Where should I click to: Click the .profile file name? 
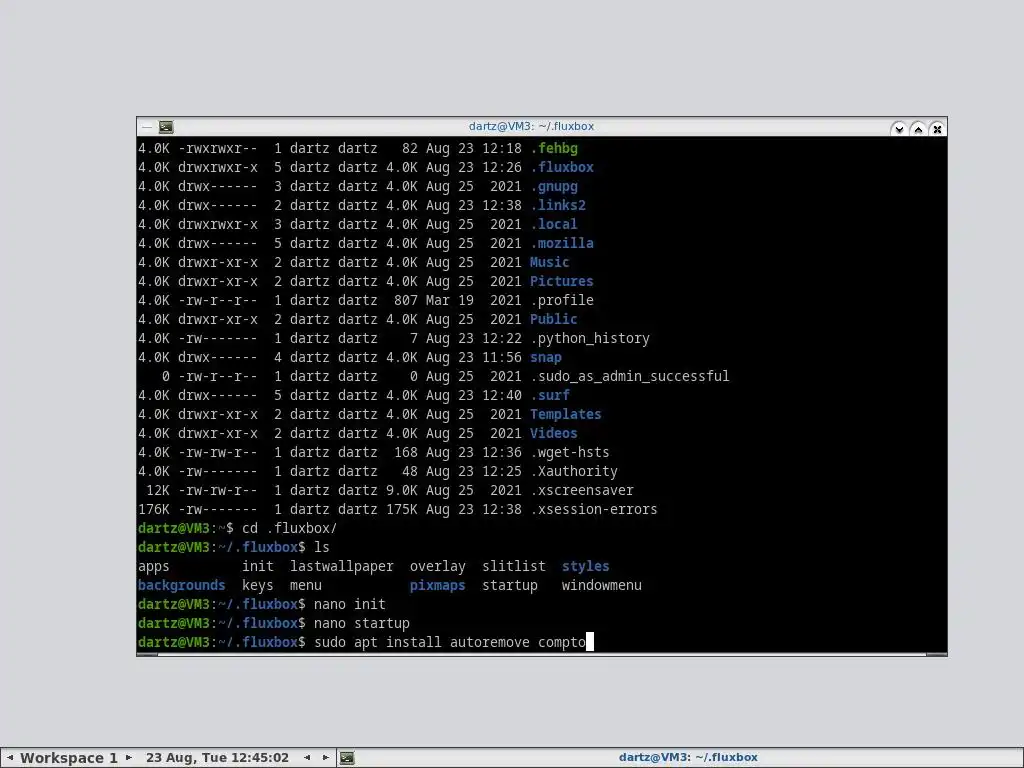pyautogui.click(x=562, y=300)
